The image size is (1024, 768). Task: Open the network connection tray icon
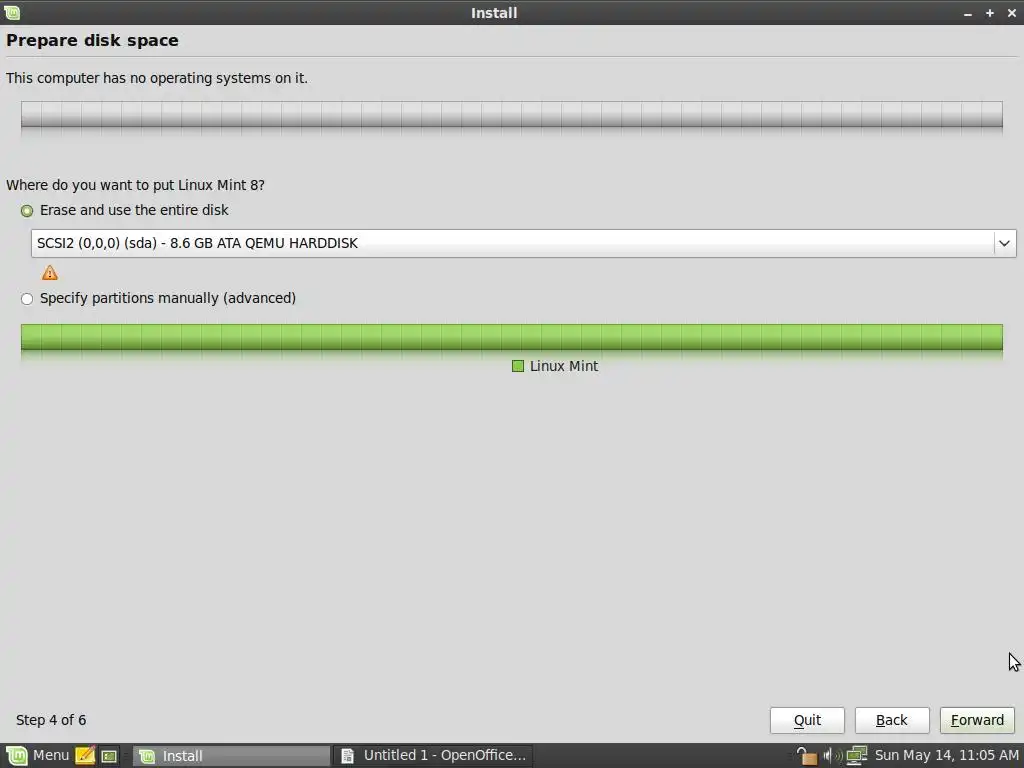857,756
